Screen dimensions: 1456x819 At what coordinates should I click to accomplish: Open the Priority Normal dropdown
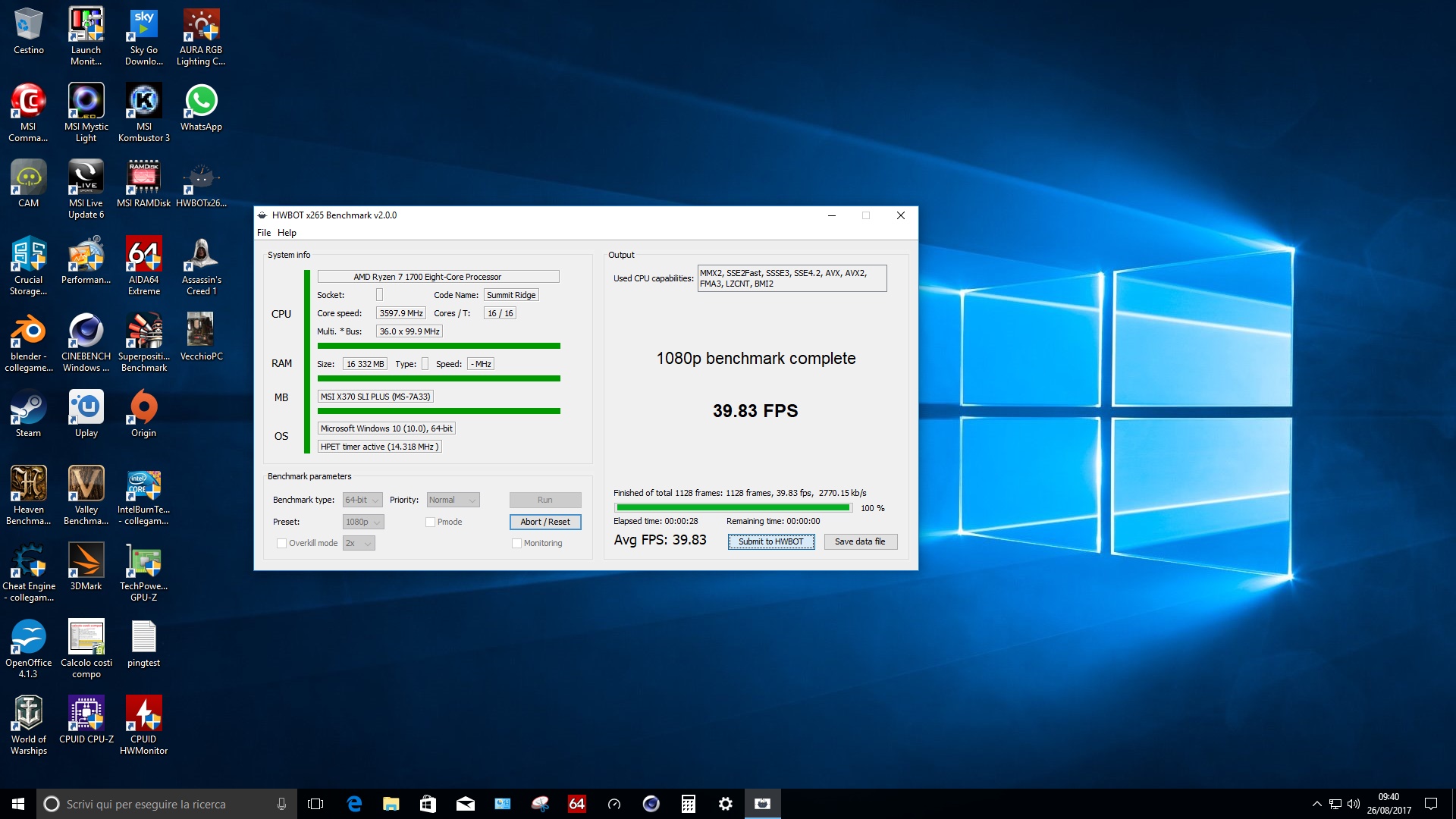click(x=453, y=500)
